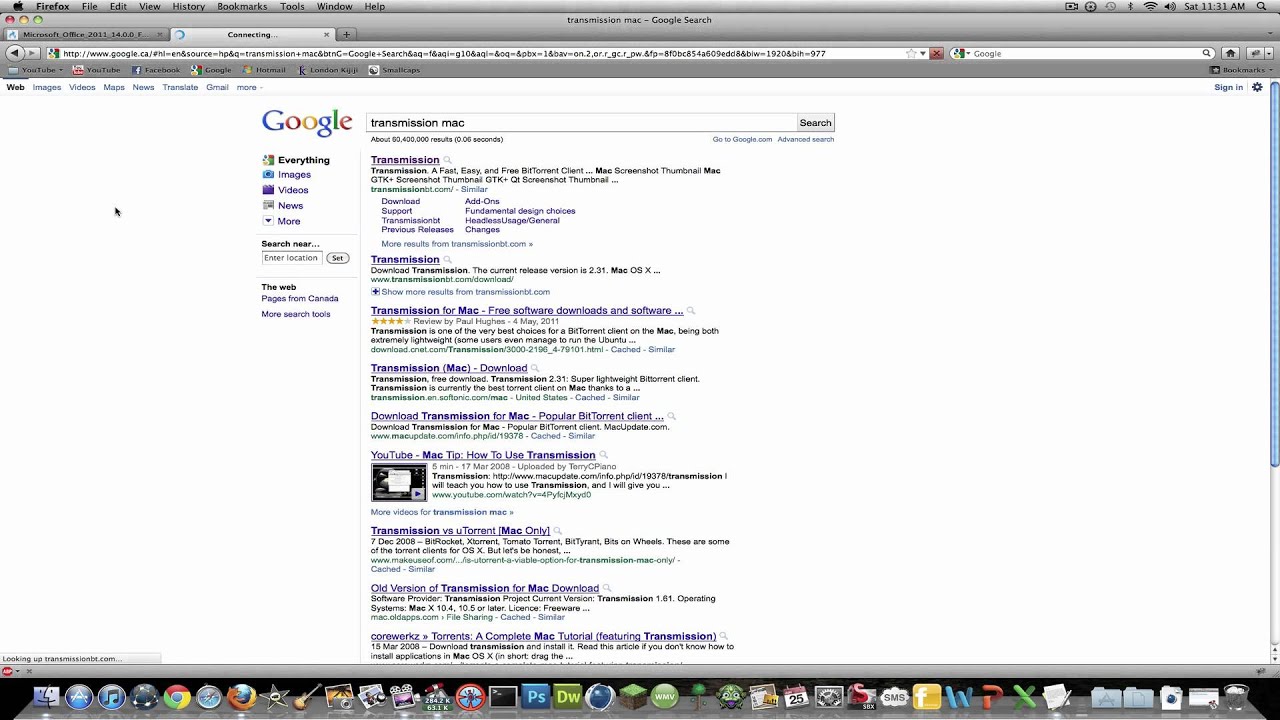This screenshot has height=720, width=1280.
Task: Open GarageBand guitar icon in dock
Action: 306,696
